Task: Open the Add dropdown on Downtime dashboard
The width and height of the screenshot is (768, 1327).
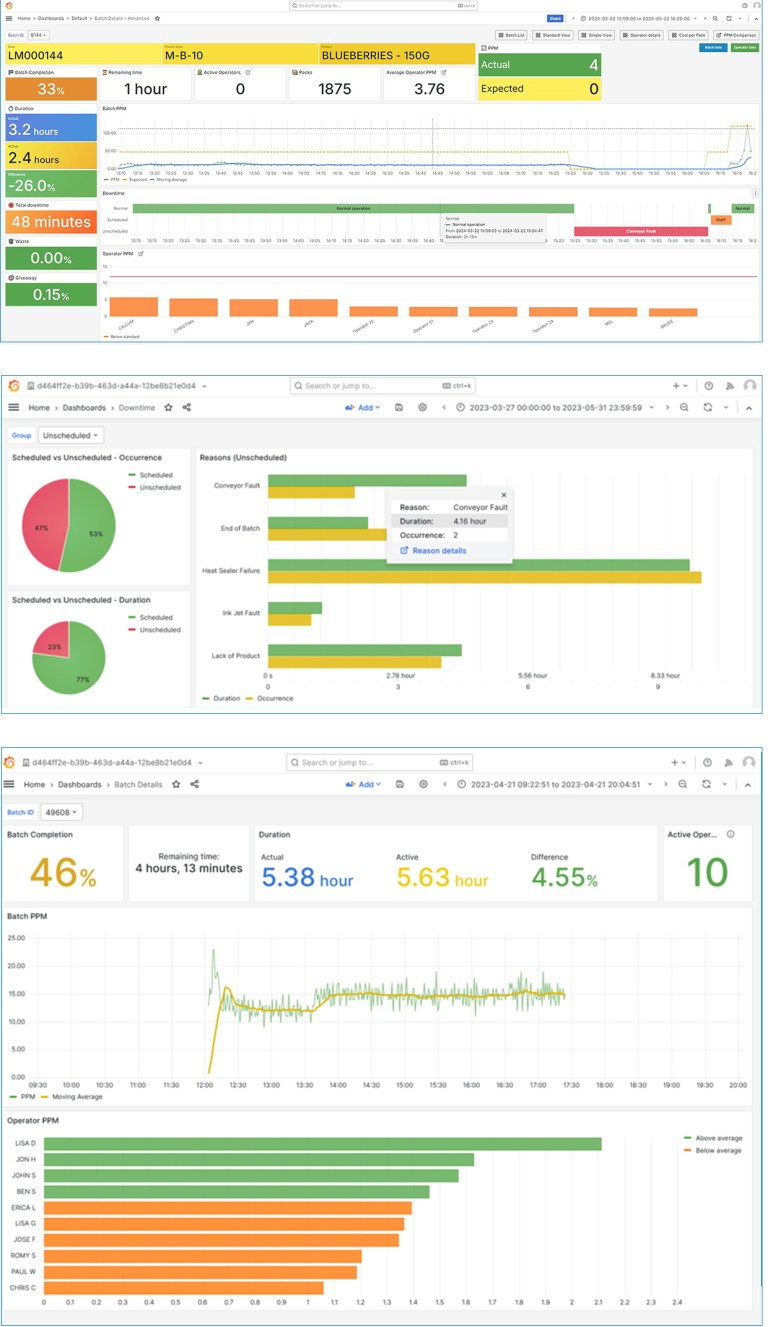Action: [x=364, y=408]
